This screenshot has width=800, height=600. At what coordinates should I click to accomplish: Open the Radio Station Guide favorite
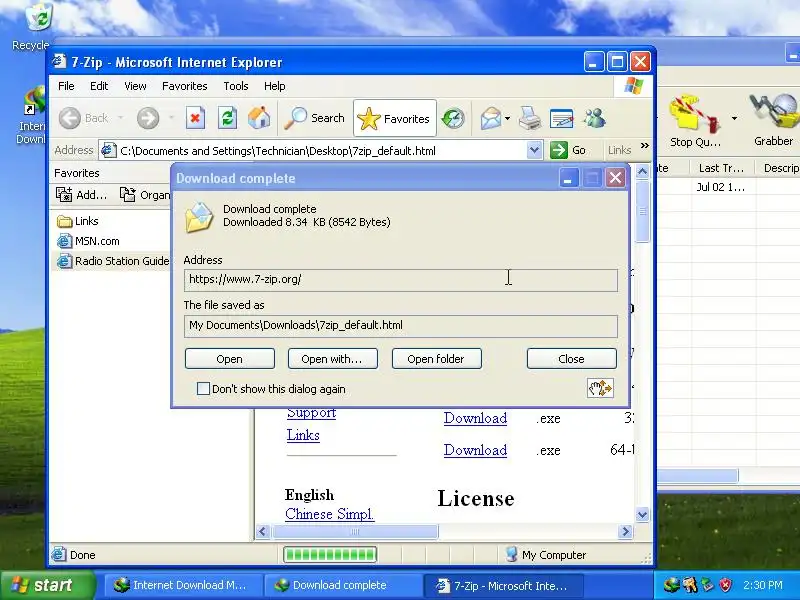pyautogui.click(x=113, y=261)
